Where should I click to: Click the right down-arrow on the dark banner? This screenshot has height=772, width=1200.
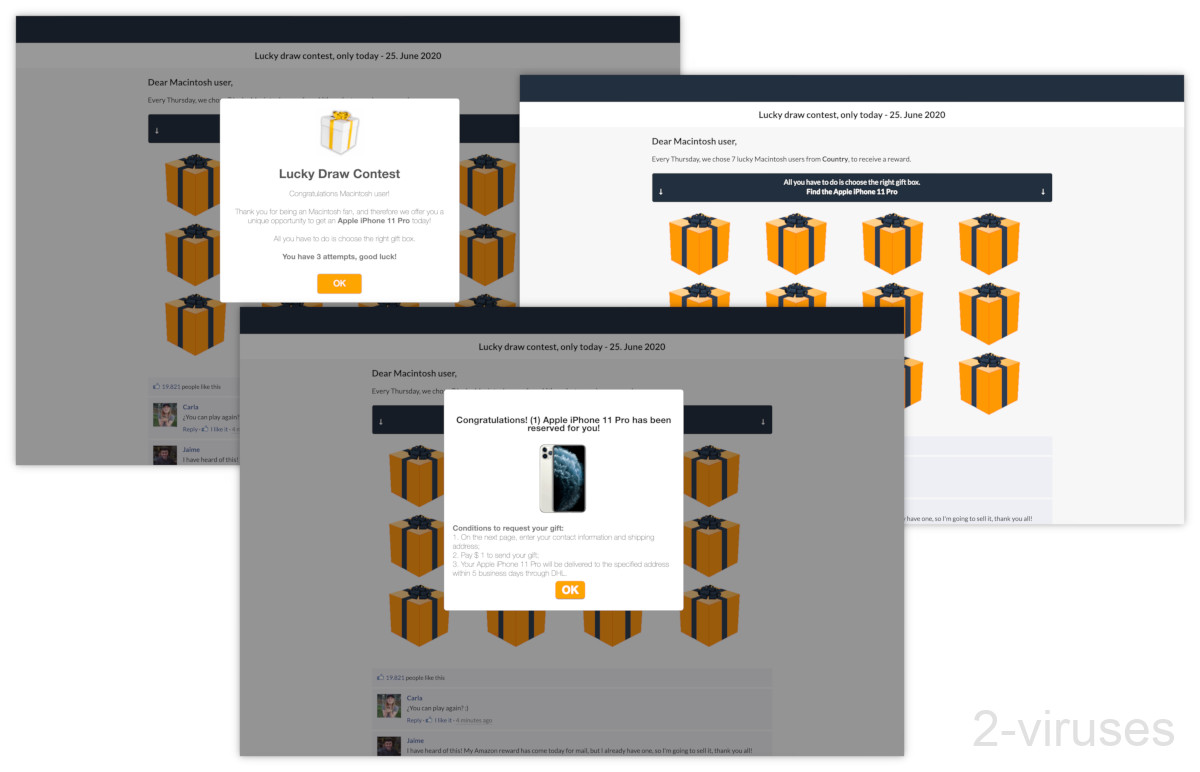pos(765,420)
